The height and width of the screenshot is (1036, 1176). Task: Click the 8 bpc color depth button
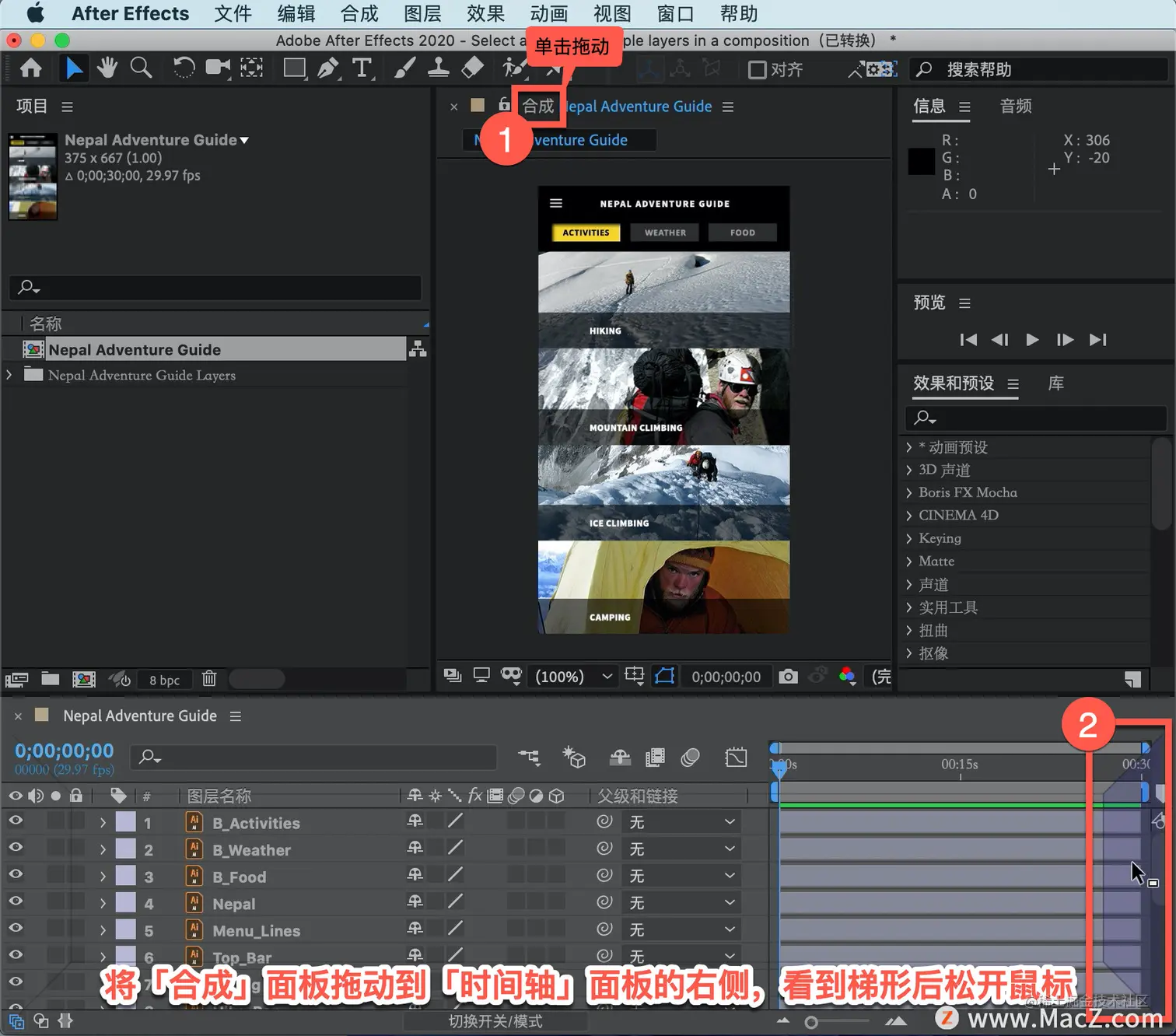pos(164,680)
